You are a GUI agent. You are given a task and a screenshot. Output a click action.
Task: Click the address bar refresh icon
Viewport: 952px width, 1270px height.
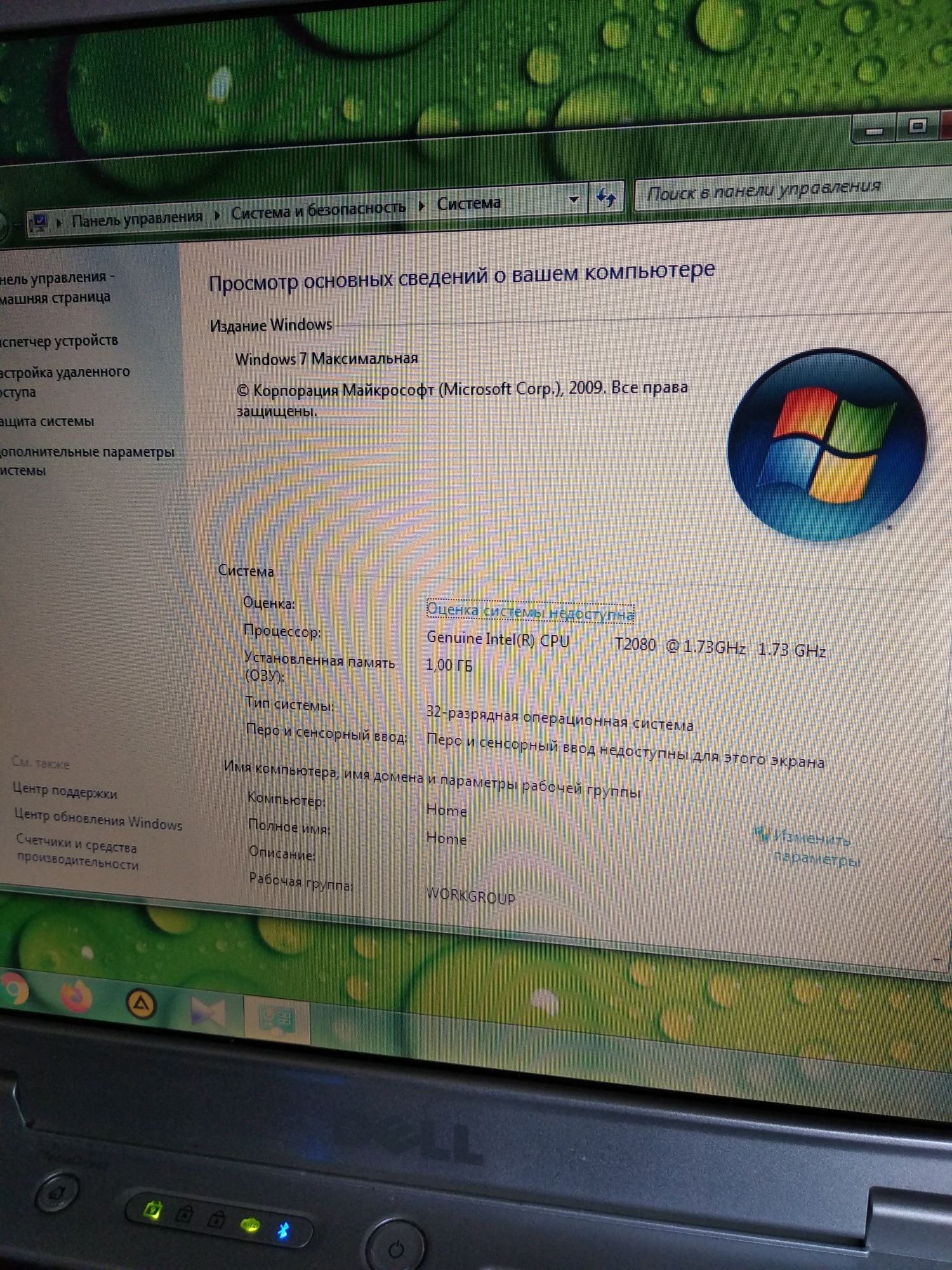click(x=606, y=197)
